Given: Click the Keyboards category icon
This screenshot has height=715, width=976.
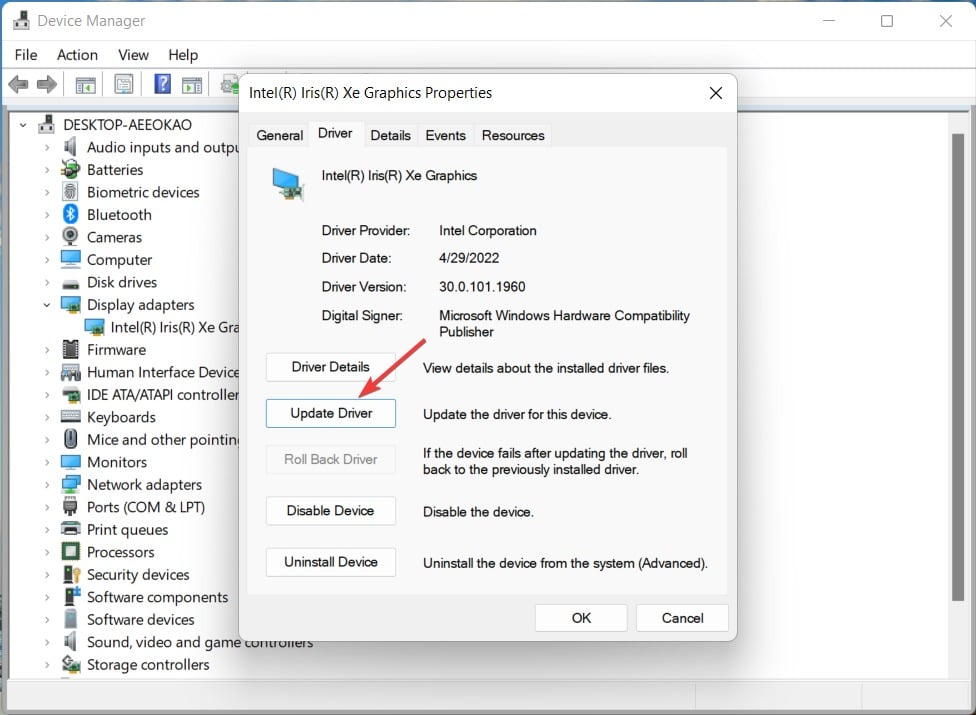Looking at the screenshot, I should 70,416.
